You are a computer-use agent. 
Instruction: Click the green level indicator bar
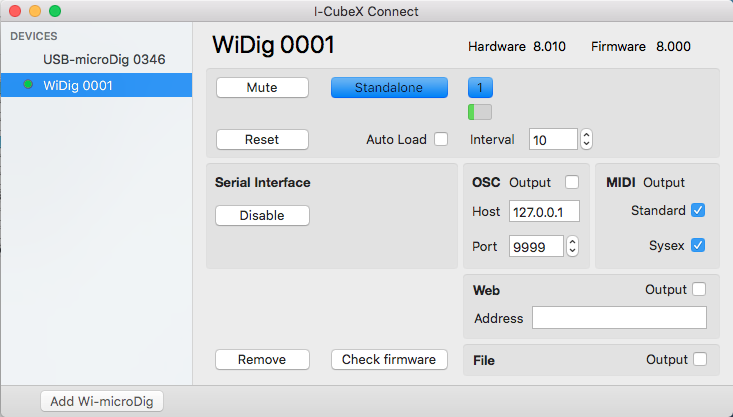coord(480,112)
